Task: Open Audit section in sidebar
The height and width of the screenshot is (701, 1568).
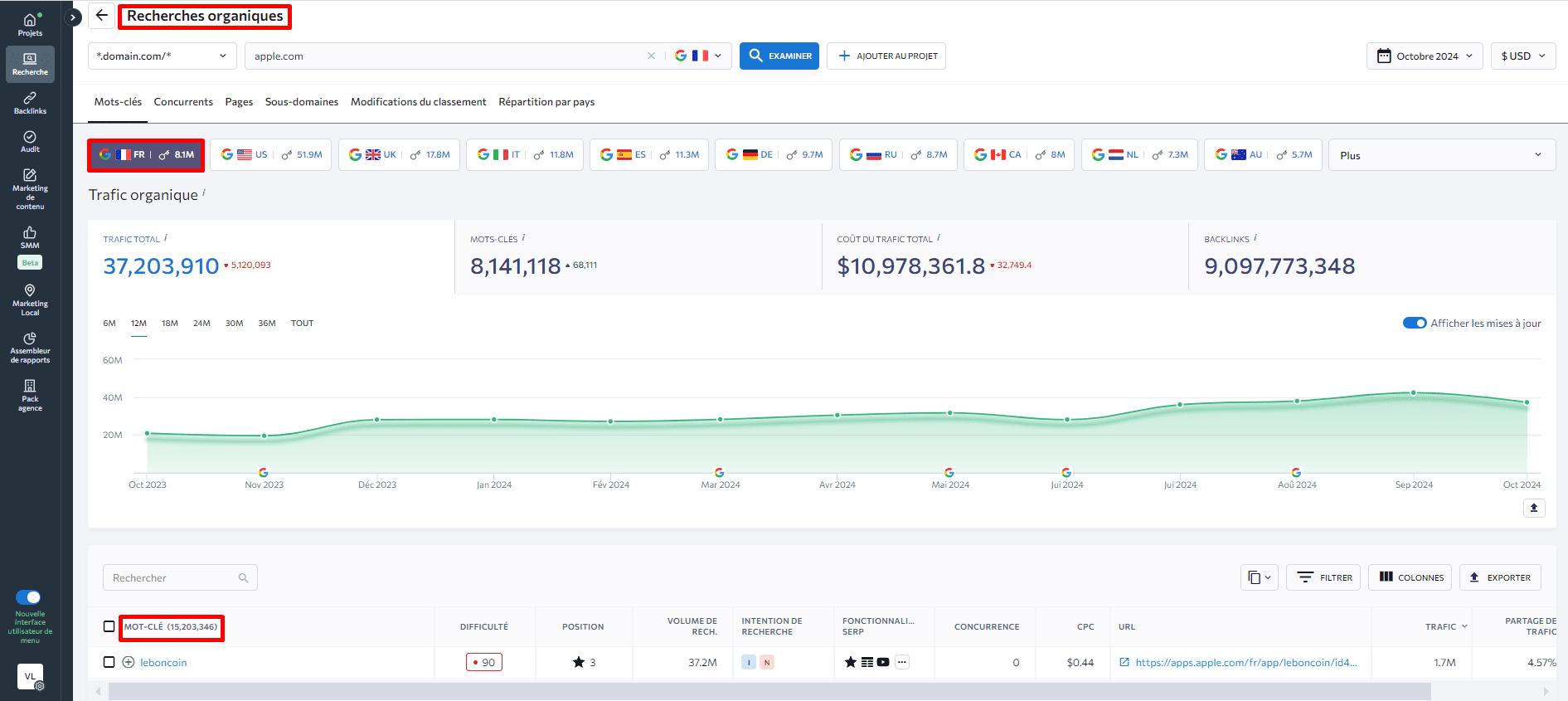Action: [x=30, y=141]
